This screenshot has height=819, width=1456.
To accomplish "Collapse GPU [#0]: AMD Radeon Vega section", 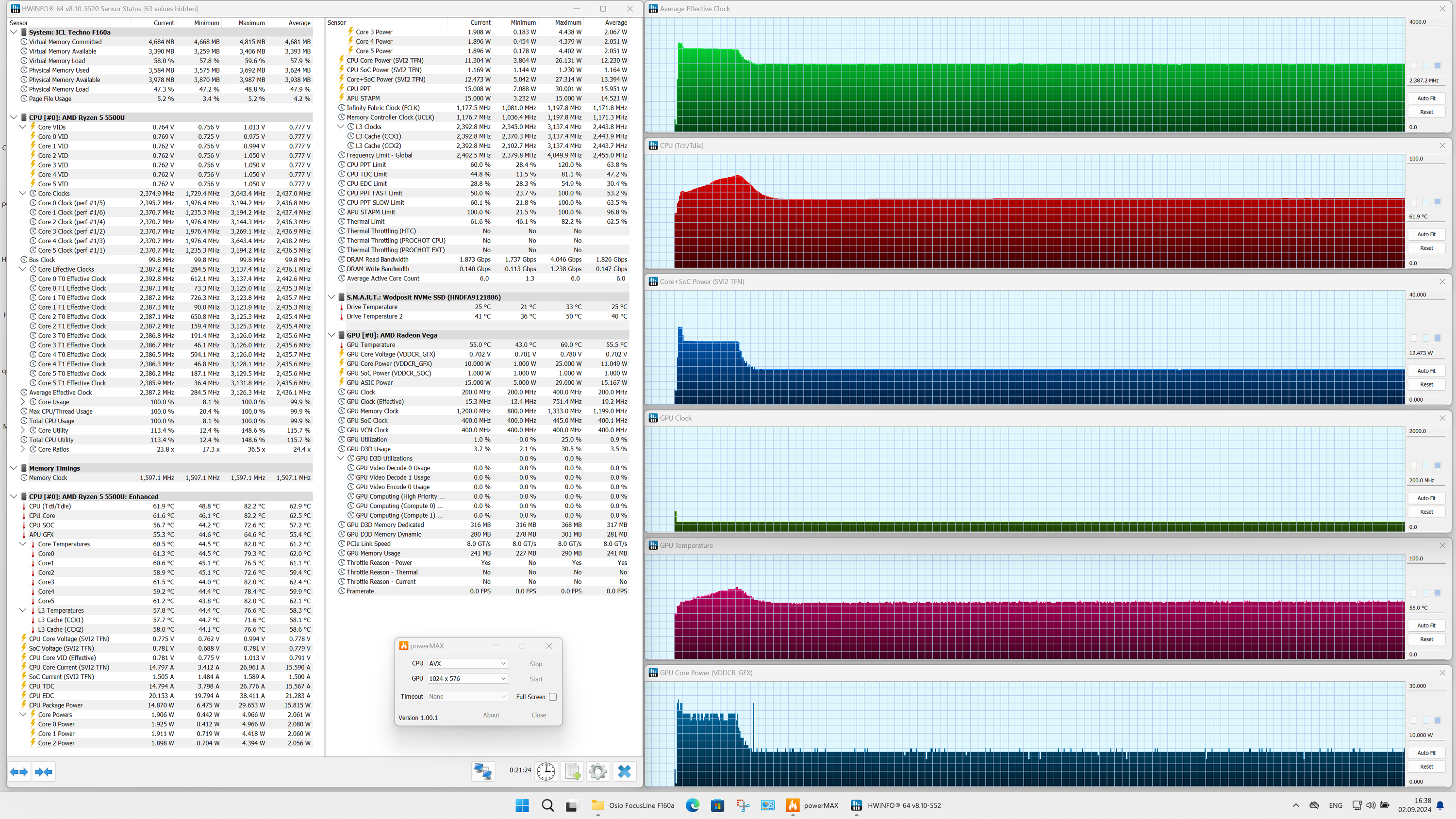I will pyautogui.click(x=332, y=335).
